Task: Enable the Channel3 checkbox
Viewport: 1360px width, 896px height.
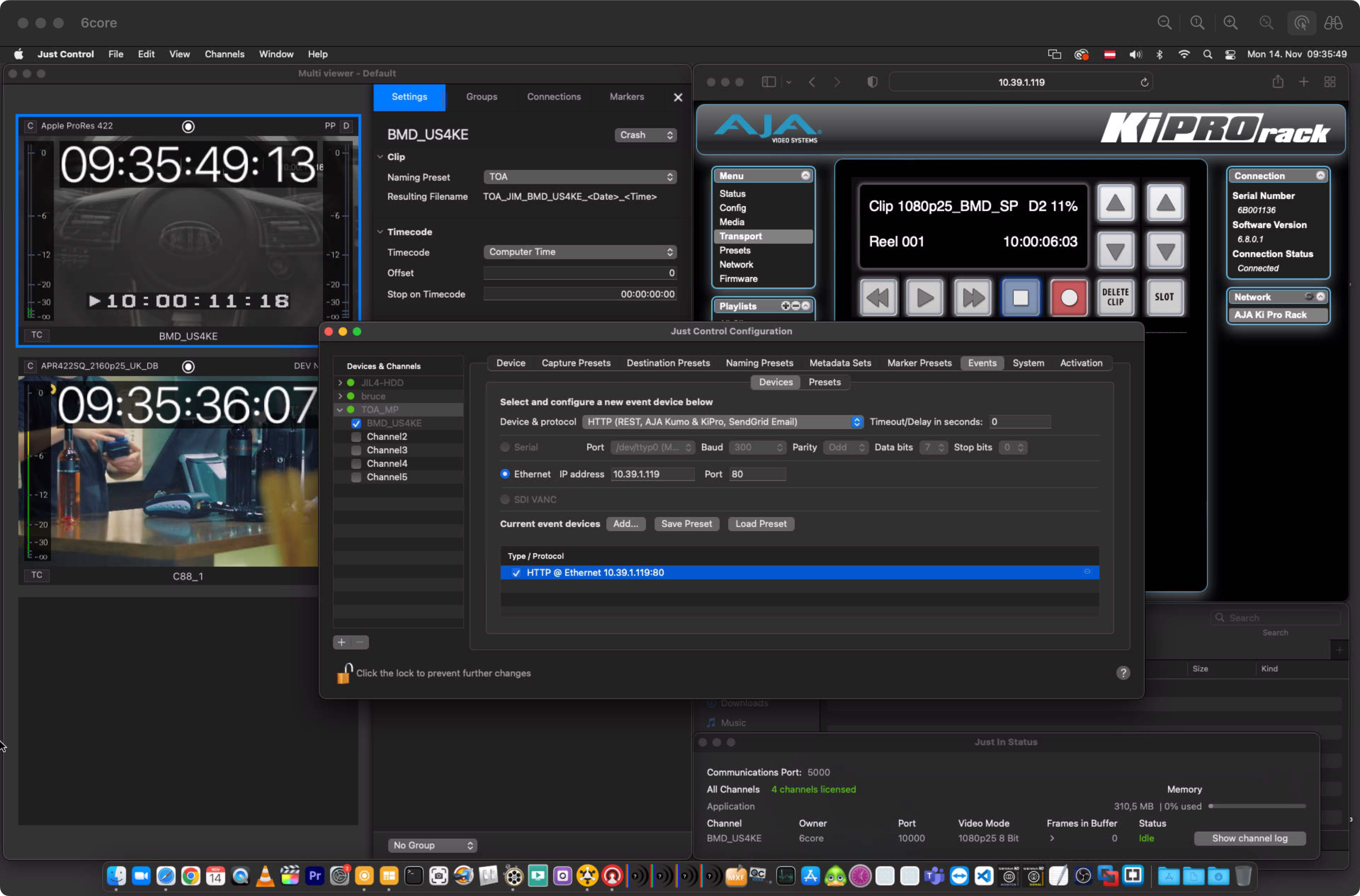Action: click(356, 450)
